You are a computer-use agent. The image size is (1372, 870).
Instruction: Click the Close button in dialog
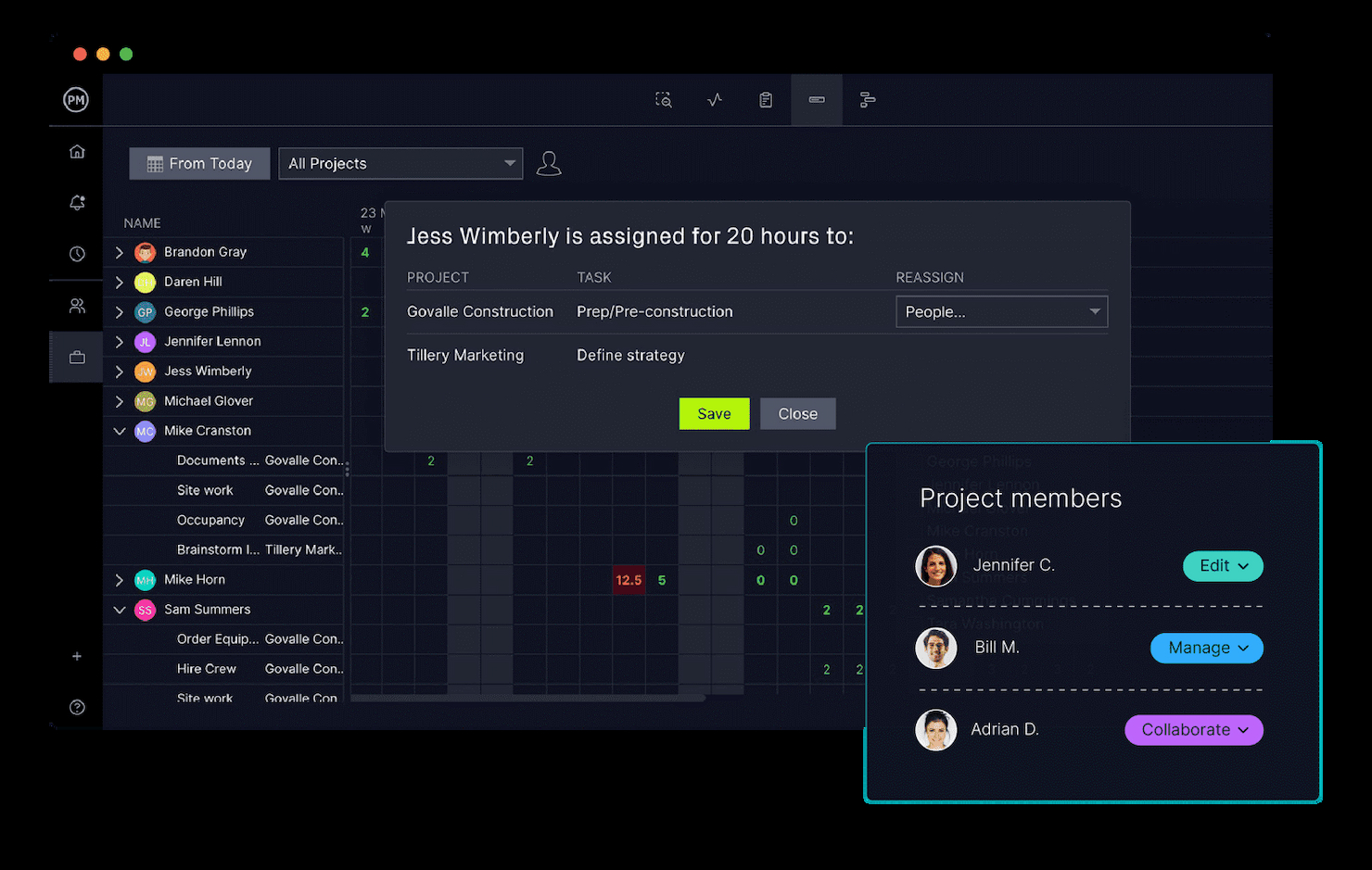(x=798, y=414)
